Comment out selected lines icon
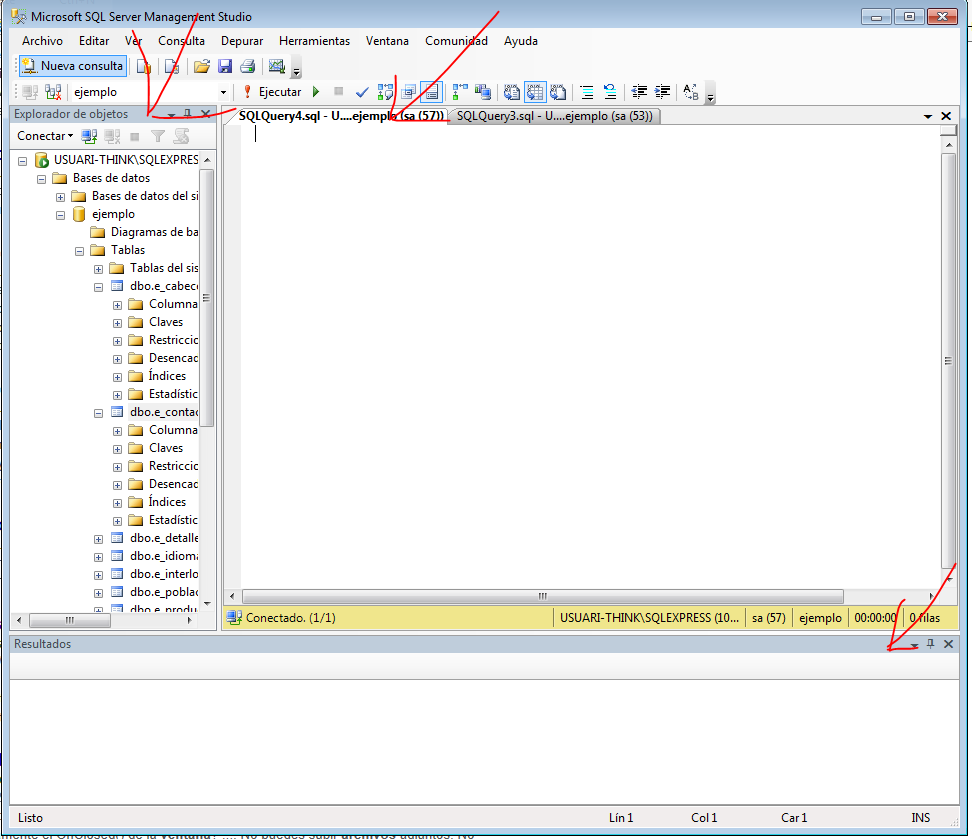This screenshot has width=972, height=839. pos(586,92)
